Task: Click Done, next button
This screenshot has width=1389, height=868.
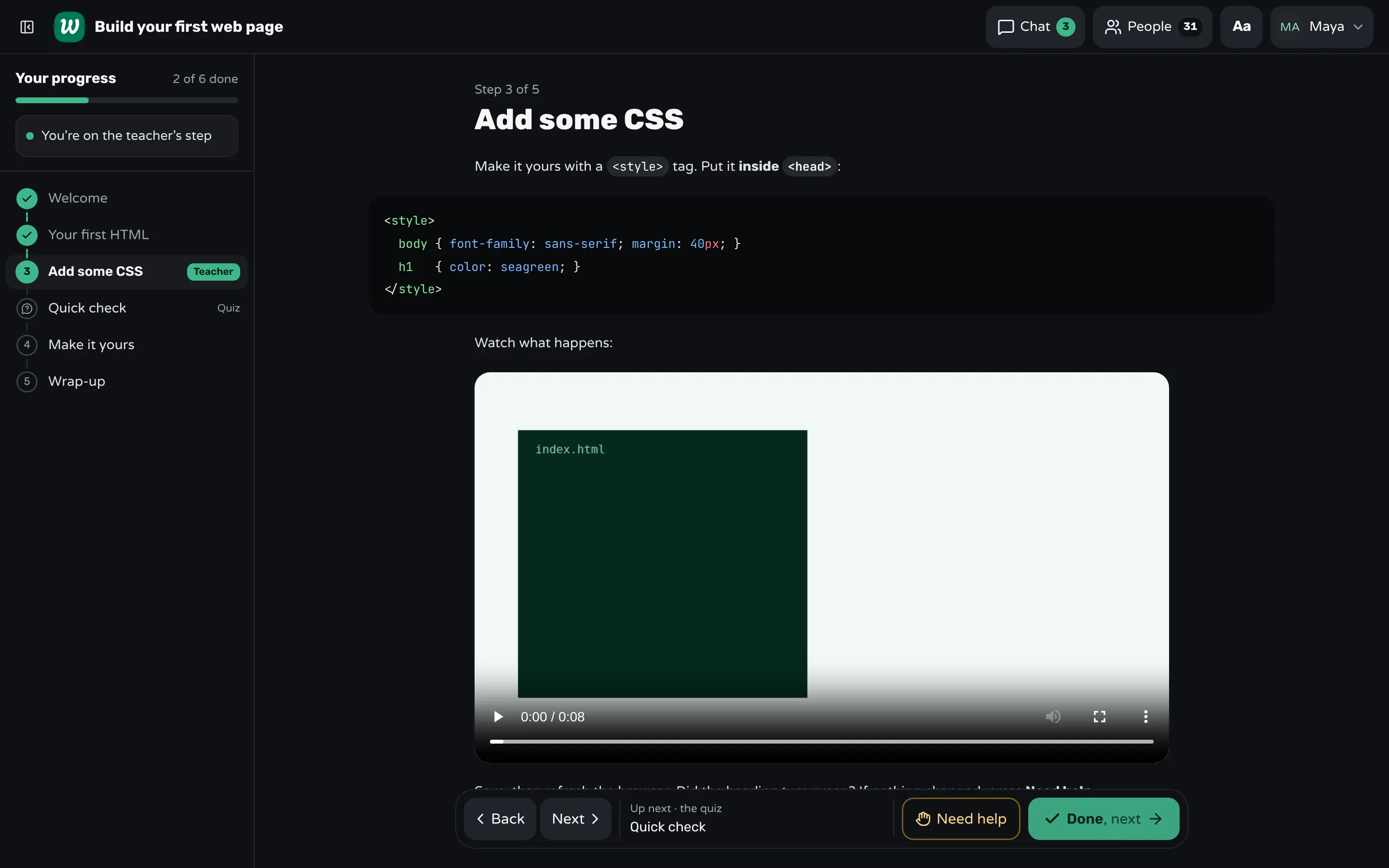Action: (x=1103, y=819)
